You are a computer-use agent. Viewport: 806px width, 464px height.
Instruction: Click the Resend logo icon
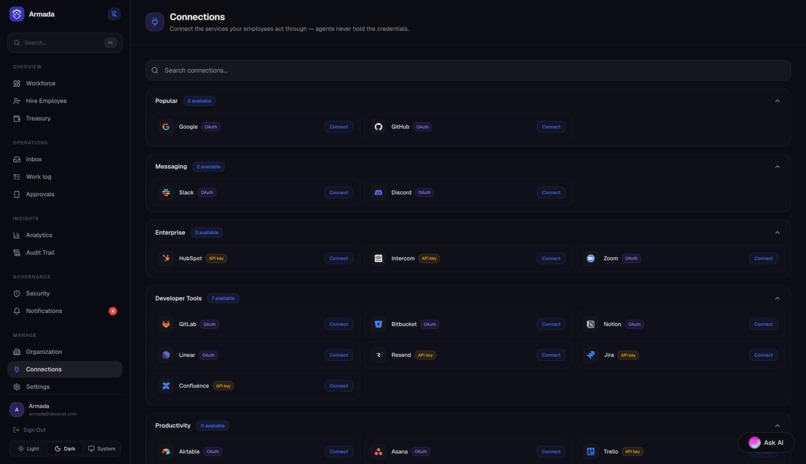click(378, 355)
